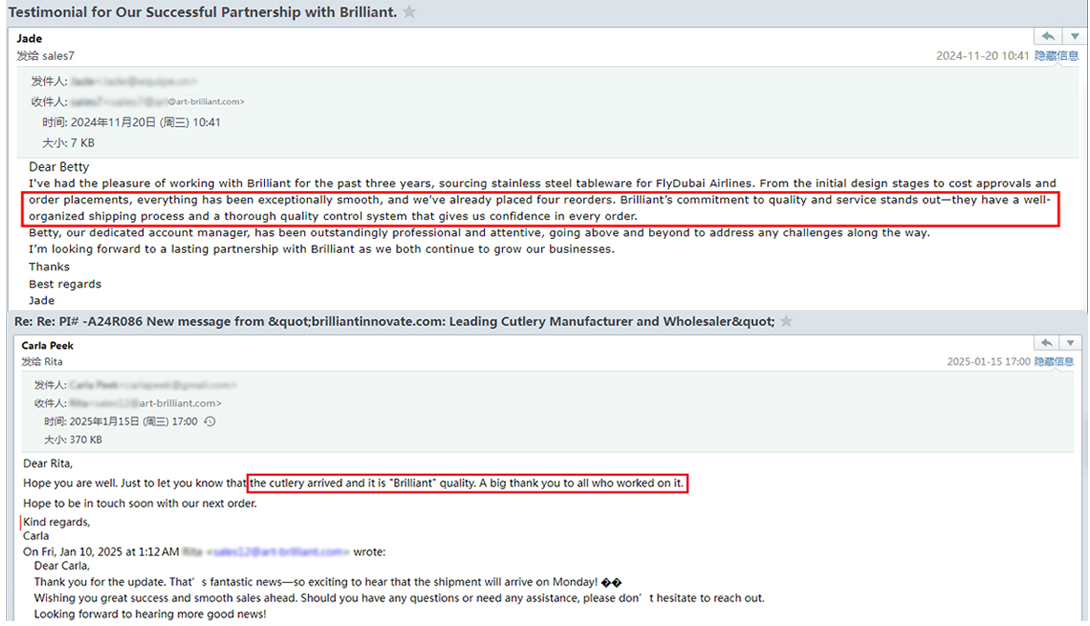This screenshot has height=626, width=1090.
Task: Reply to Jade's email with the arrow icon
Action: 1048,37
